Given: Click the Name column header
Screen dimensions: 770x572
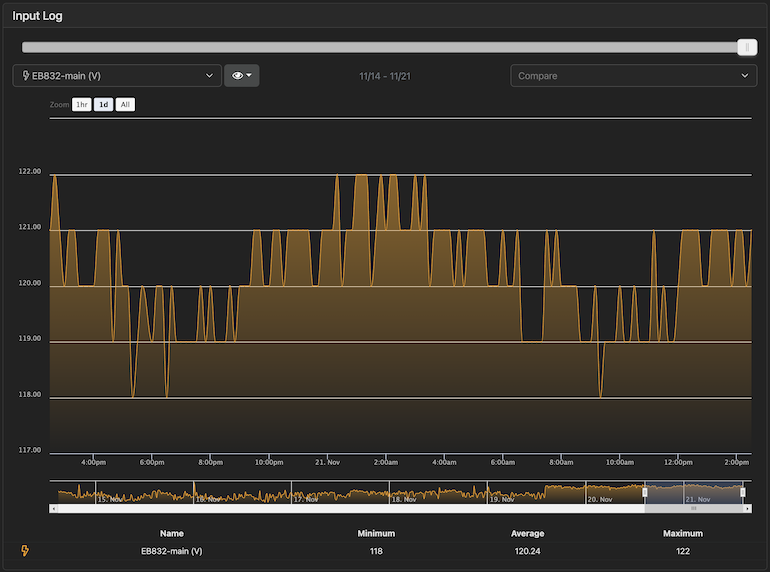Looking at the screenshot, I should [x=171, y=533].
